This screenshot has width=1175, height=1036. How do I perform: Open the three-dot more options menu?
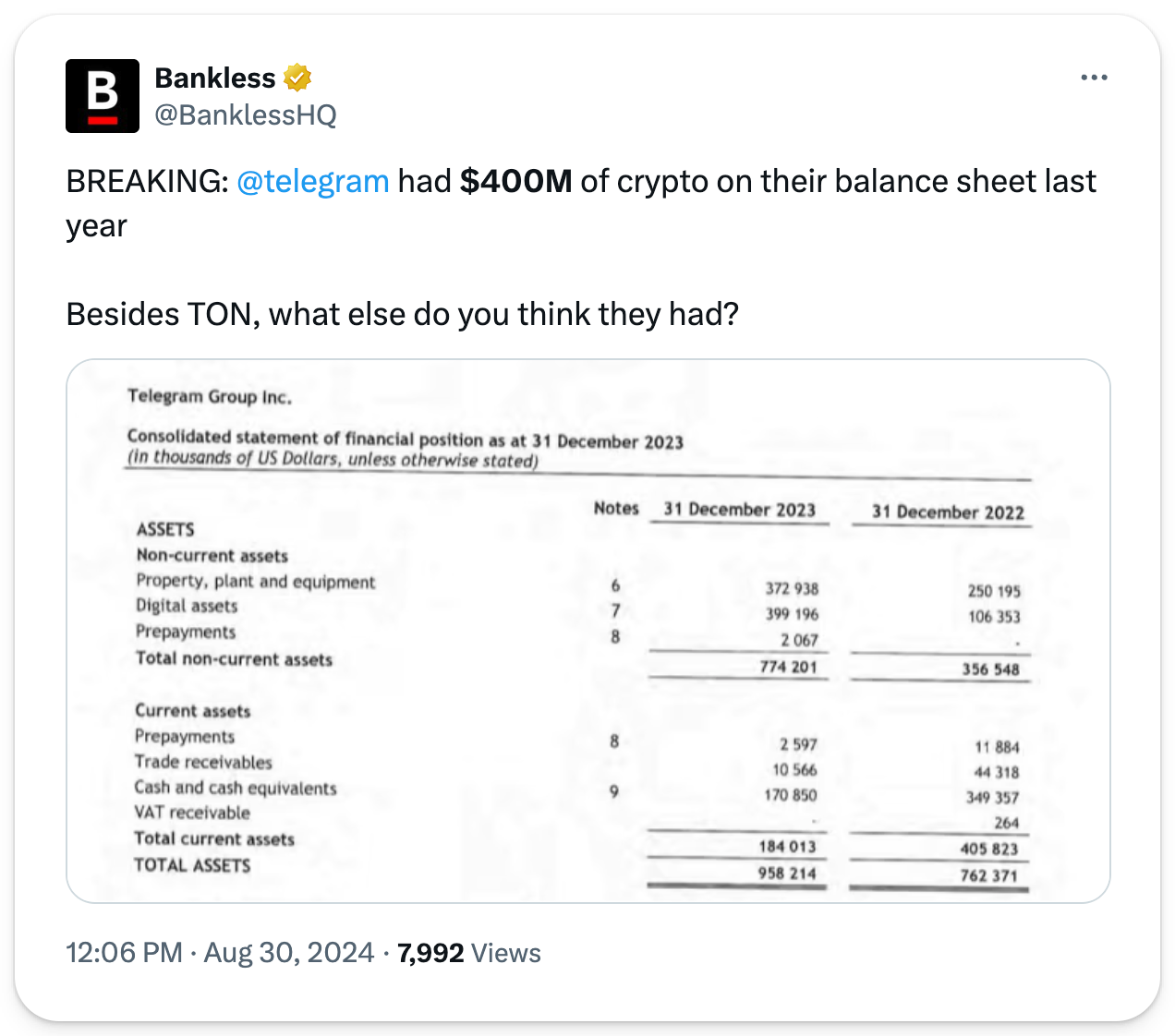click(1094, 78)
